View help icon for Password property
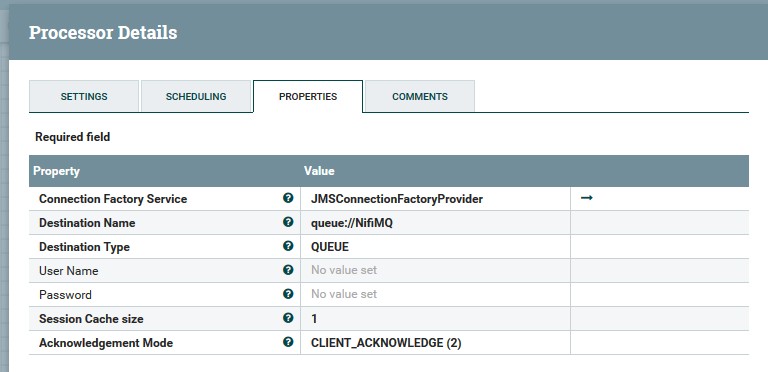768x372 pixels. (x=288, y=294)
